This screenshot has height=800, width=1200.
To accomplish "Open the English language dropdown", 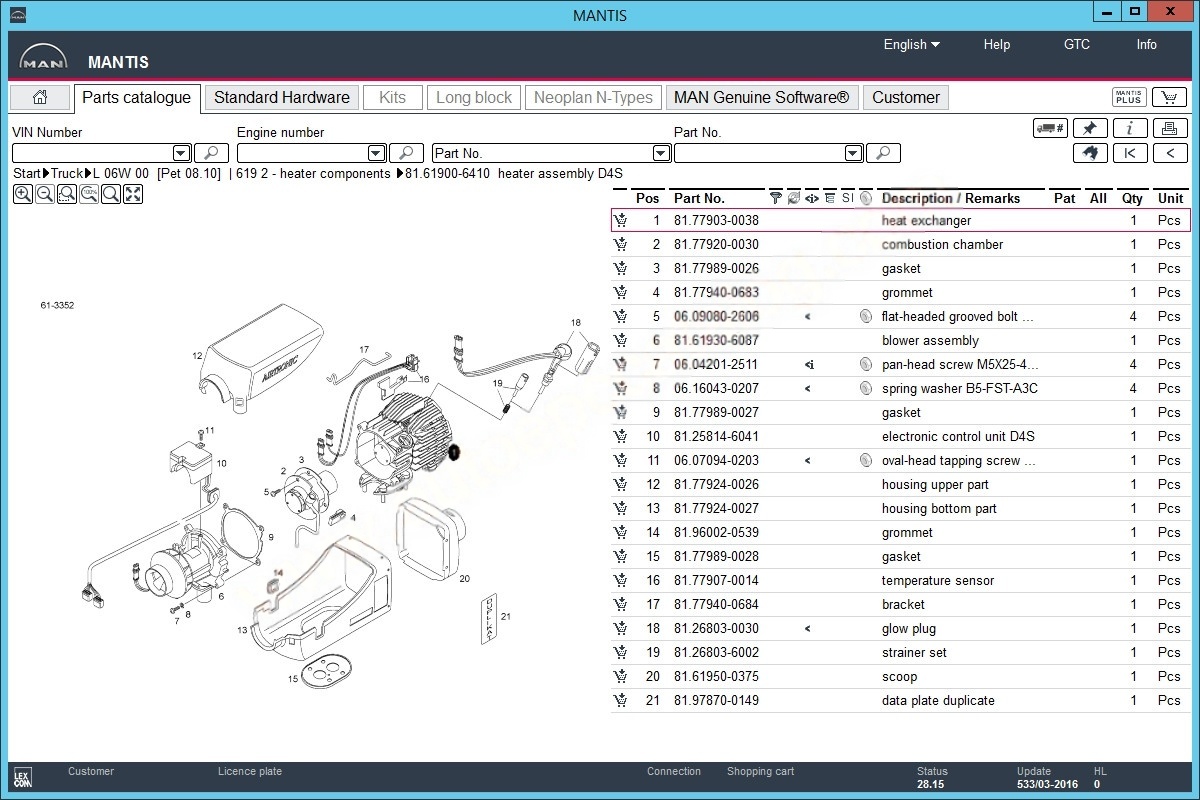I will click(x=911, y=44).
